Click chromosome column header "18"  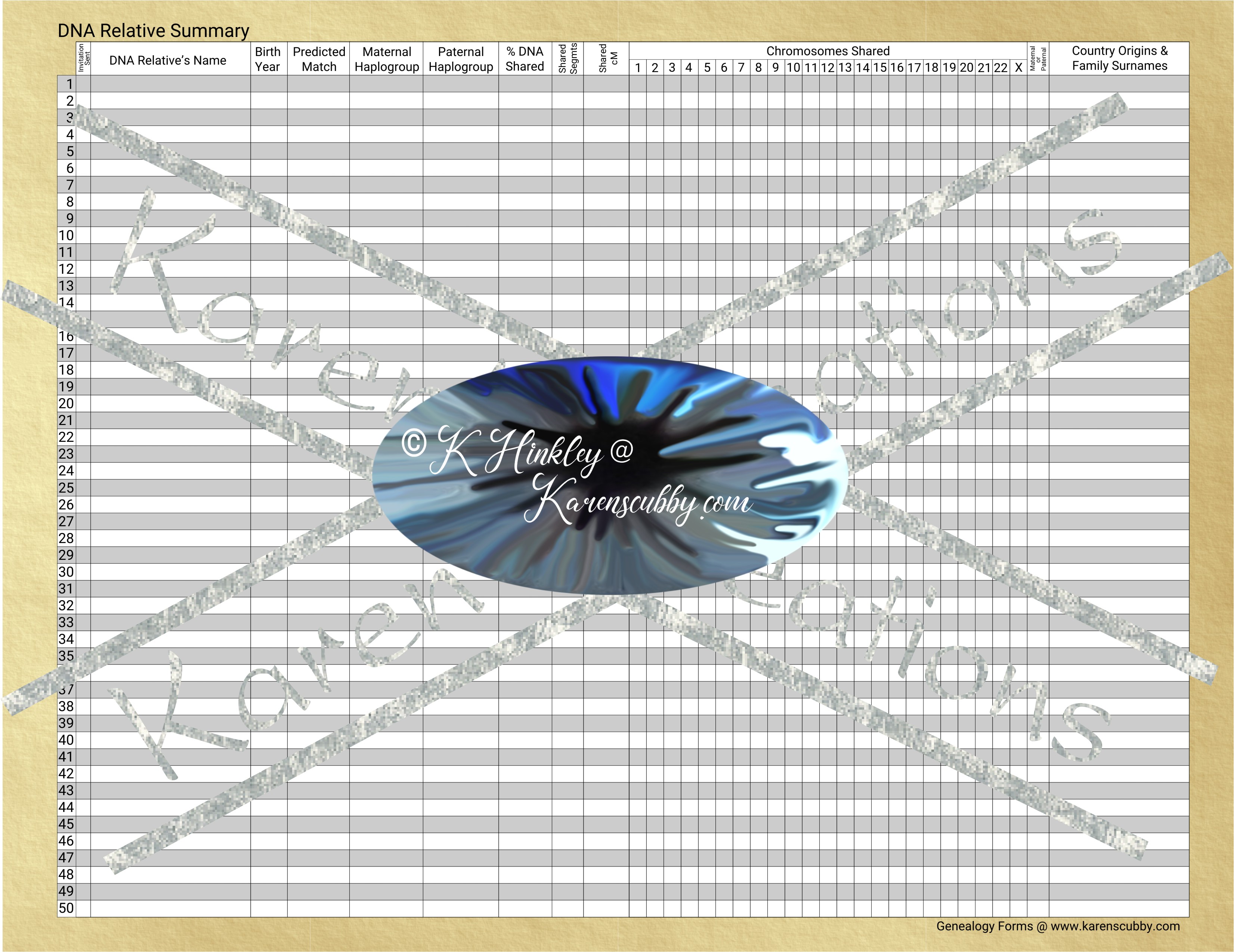(x=932, y=68)
